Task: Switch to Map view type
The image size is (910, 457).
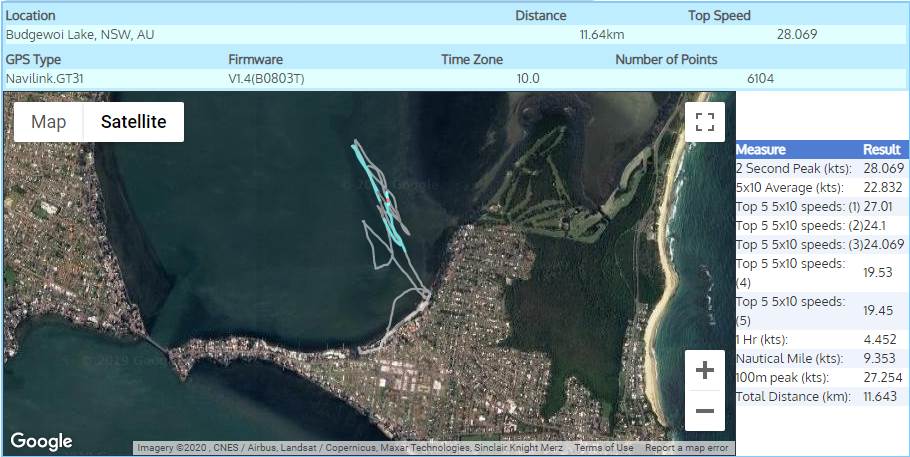Action: [48, 122]
